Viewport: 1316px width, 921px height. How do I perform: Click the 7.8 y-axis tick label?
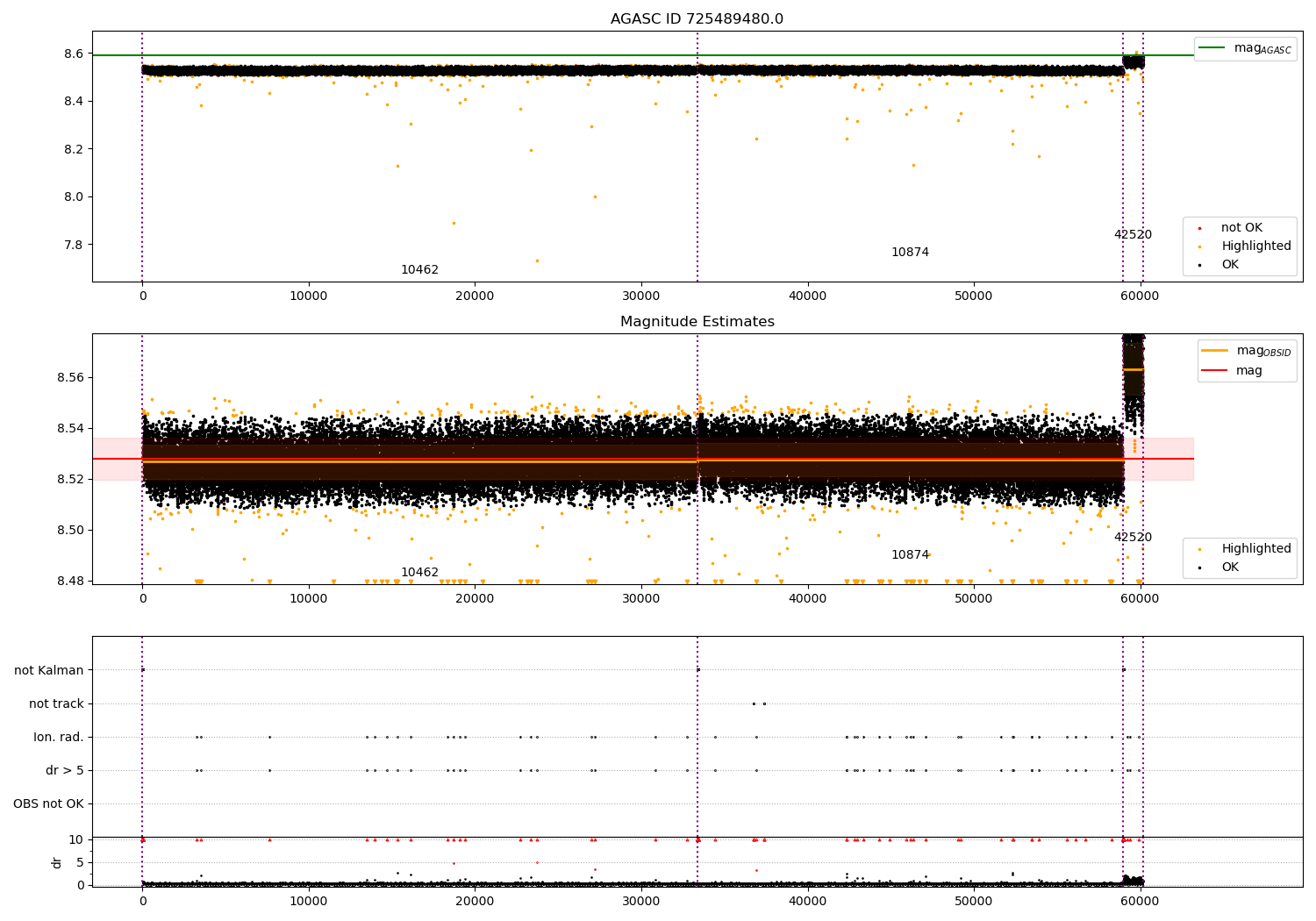point(73,245)
